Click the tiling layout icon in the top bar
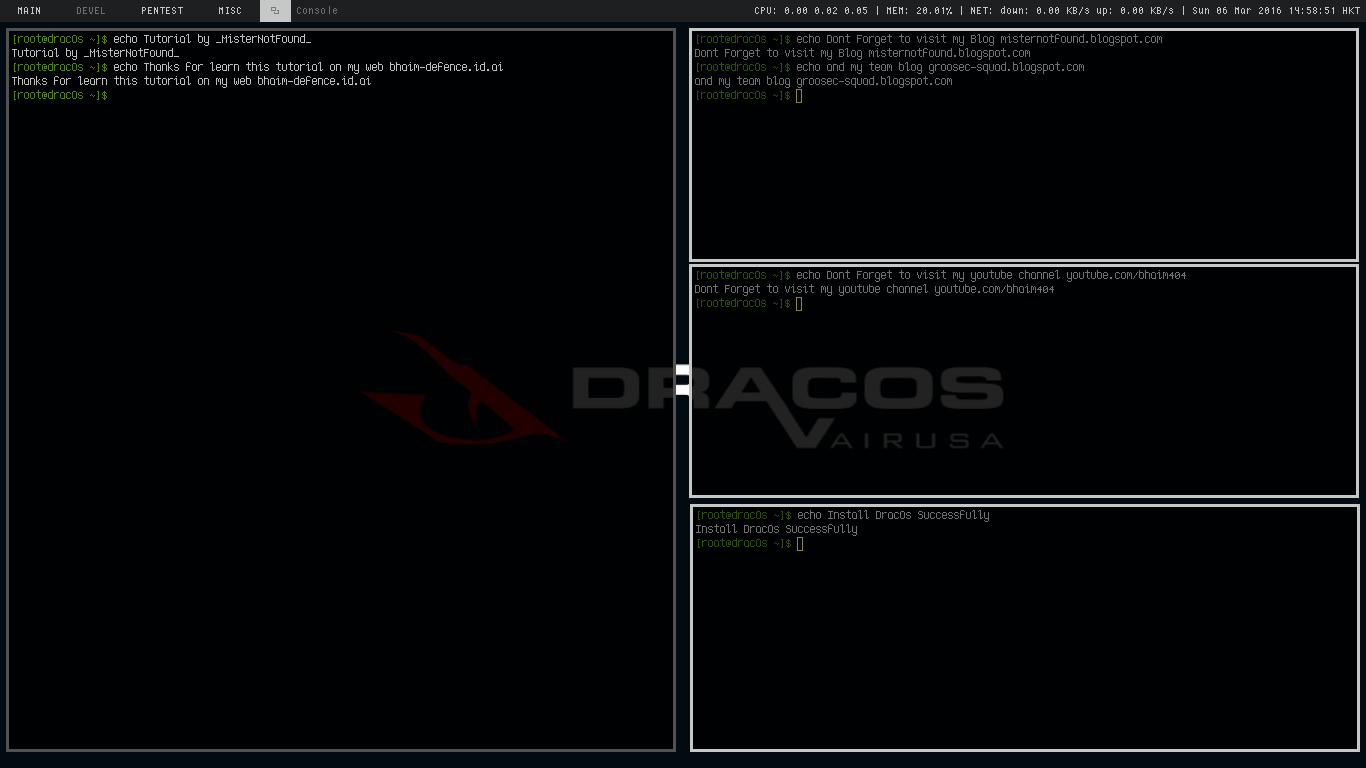Screen dimensions: 1366x768 click(x=275, y=10)
